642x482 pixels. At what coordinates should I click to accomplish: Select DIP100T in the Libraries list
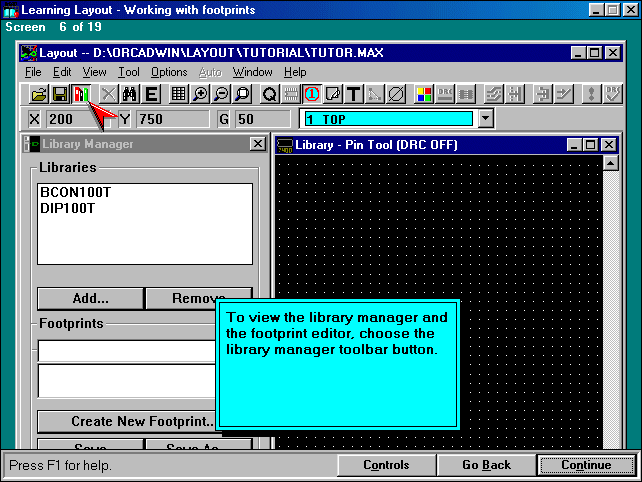(x=67, y=208)
